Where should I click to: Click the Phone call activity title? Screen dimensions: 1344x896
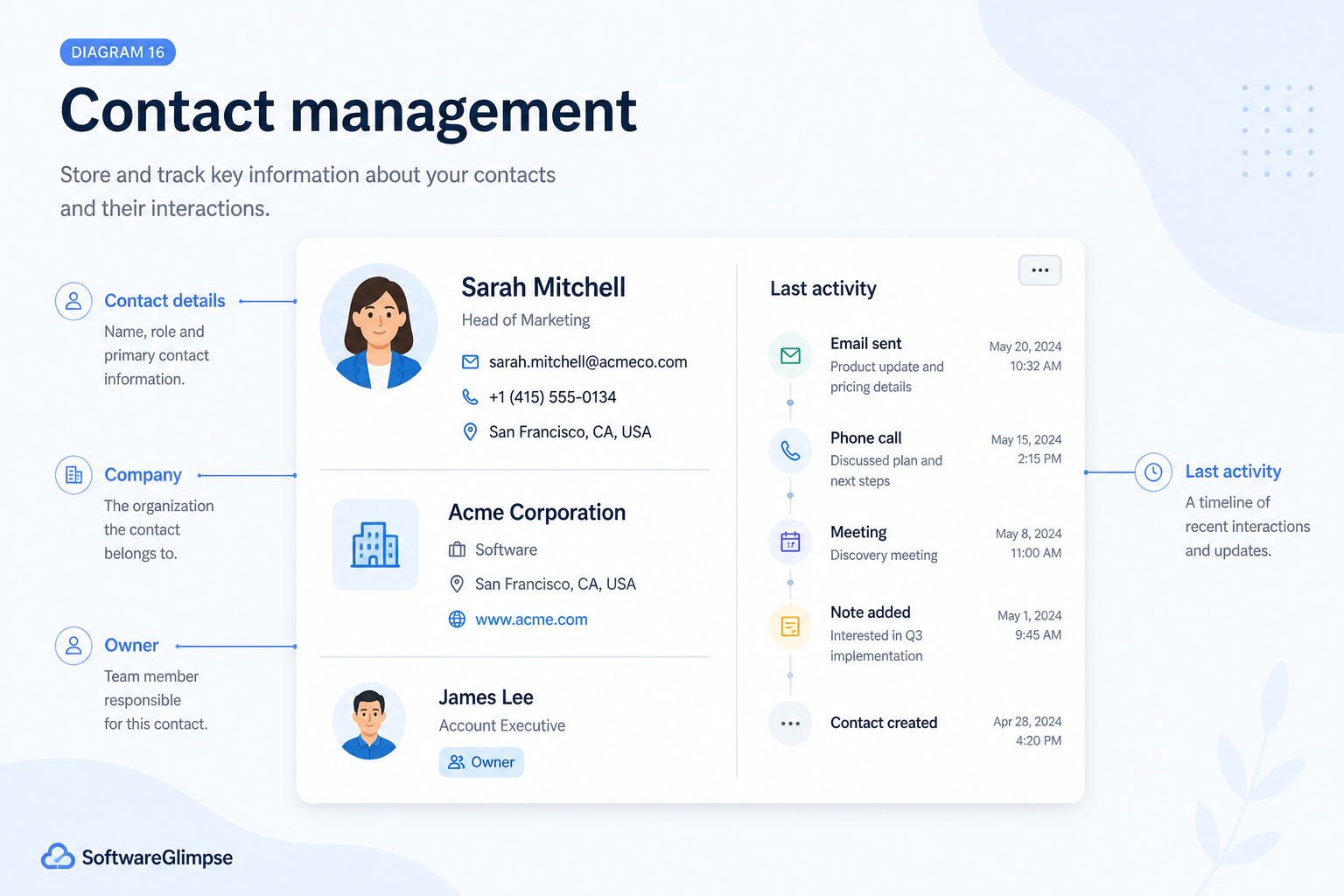tap(865, 437)
